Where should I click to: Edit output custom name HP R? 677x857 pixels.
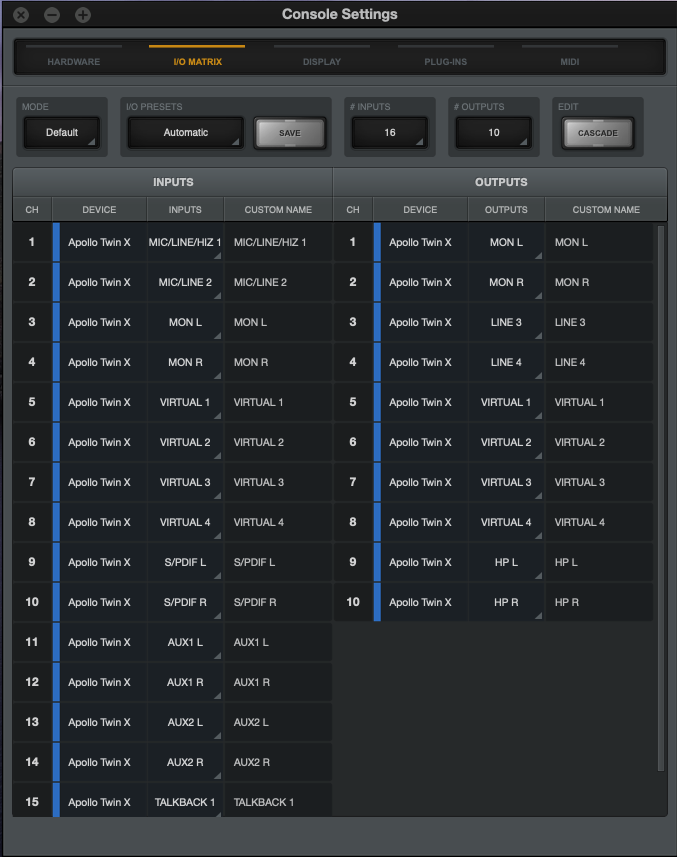pyautogui.click(x=599, y=602)
